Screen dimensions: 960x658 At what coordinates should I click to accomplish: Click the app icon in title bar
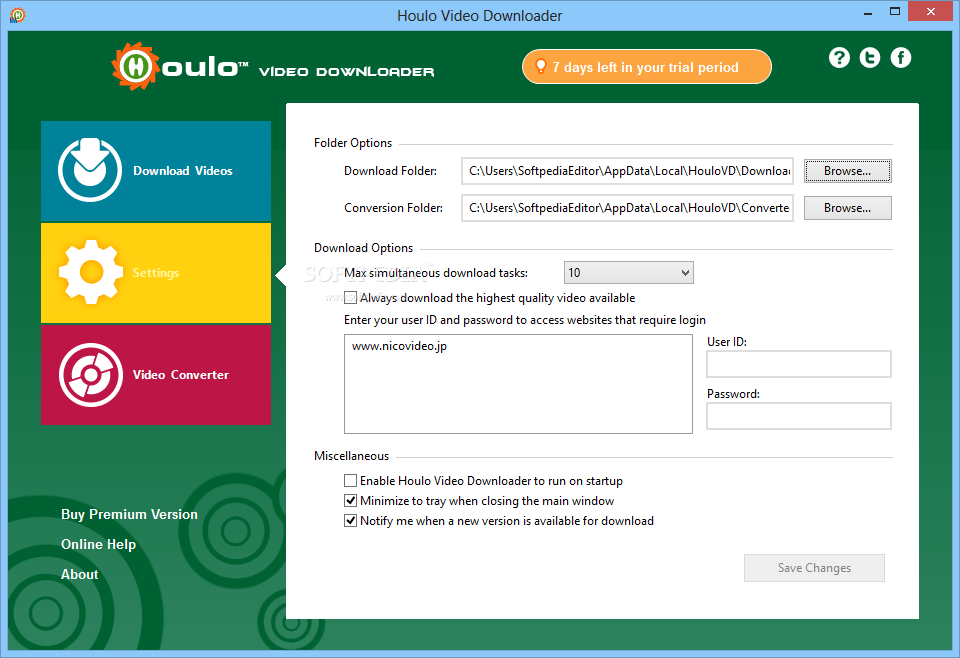[x=18, y=15]
